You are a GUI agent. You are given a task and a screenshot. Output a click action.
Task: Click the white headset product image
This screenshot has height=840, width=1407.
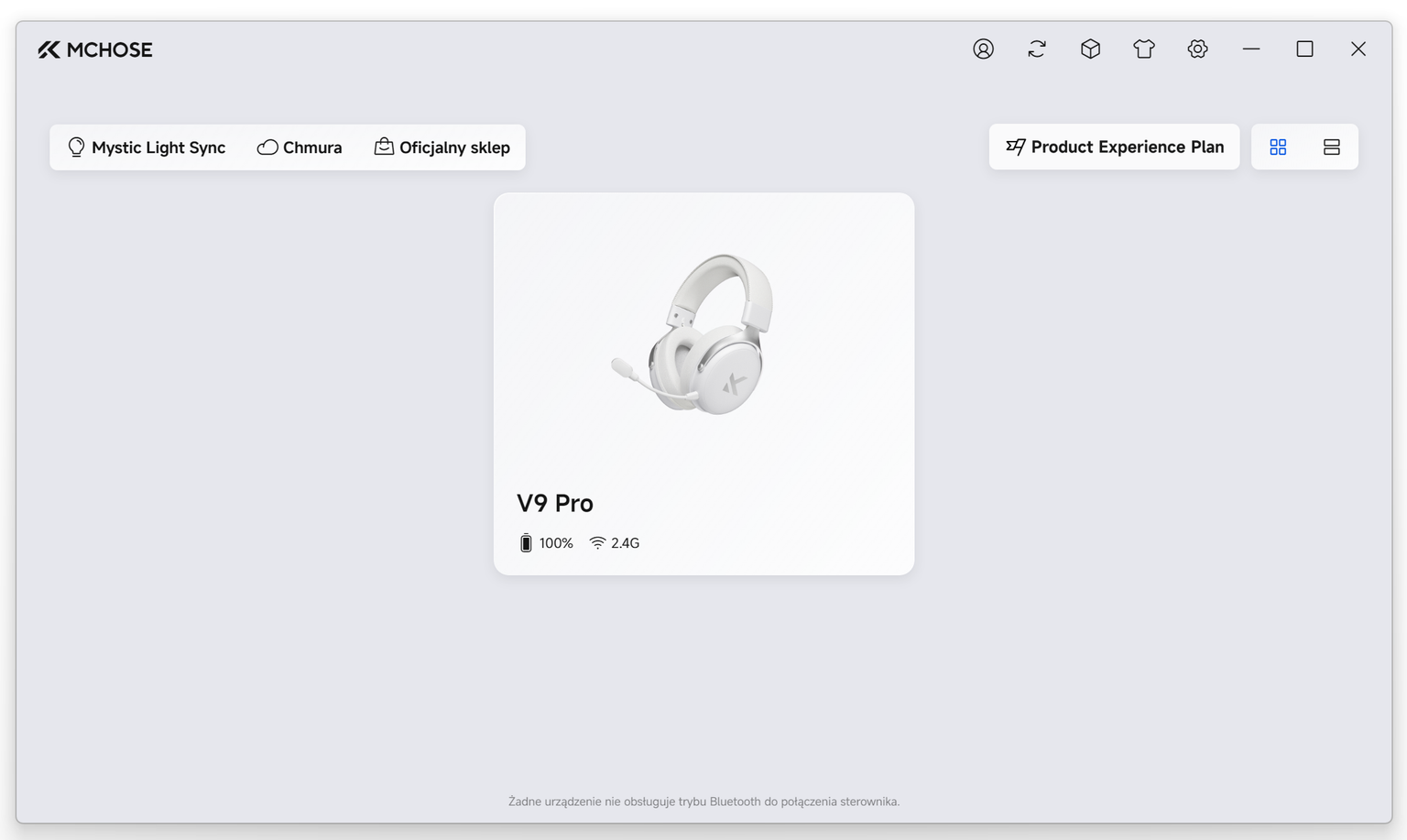point(693,334)
